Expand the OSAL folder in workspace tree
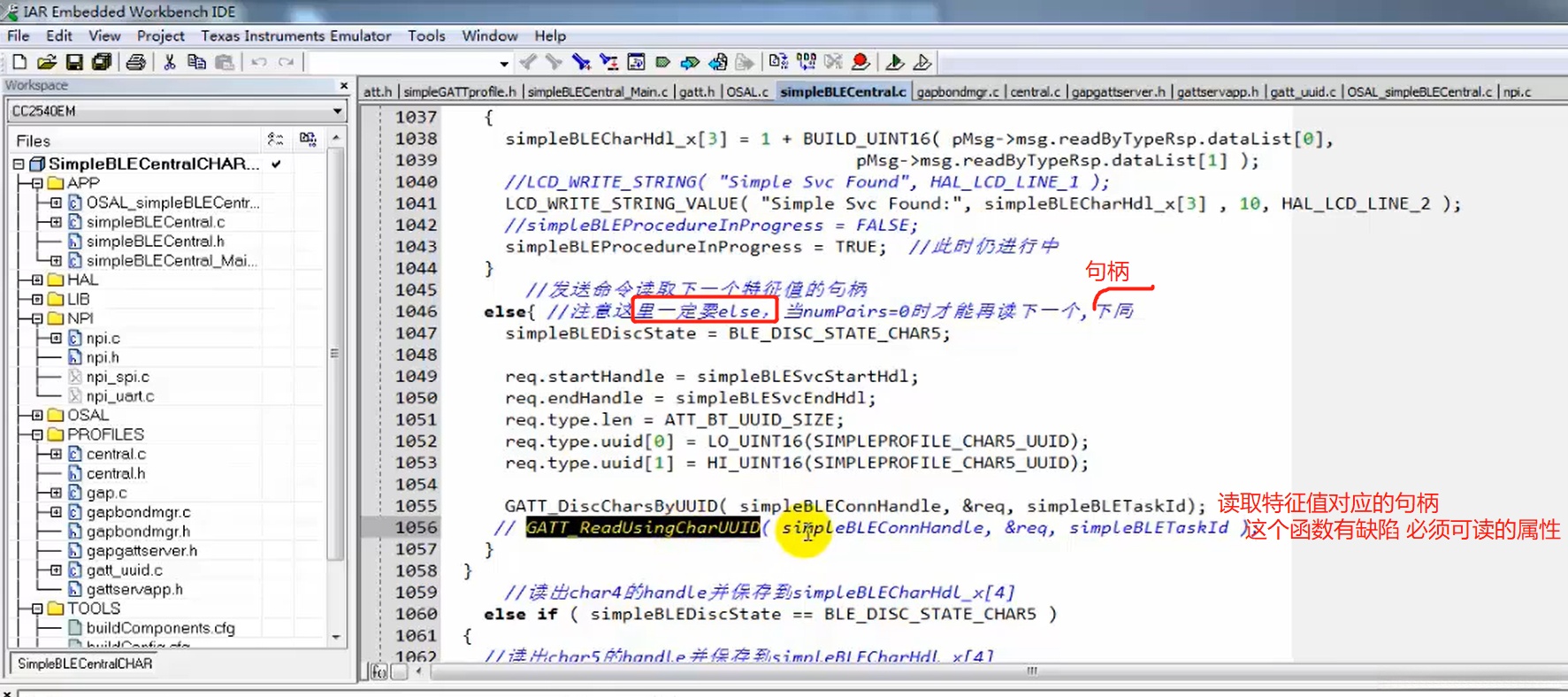The image size is (1568, 697). (37, 415)
